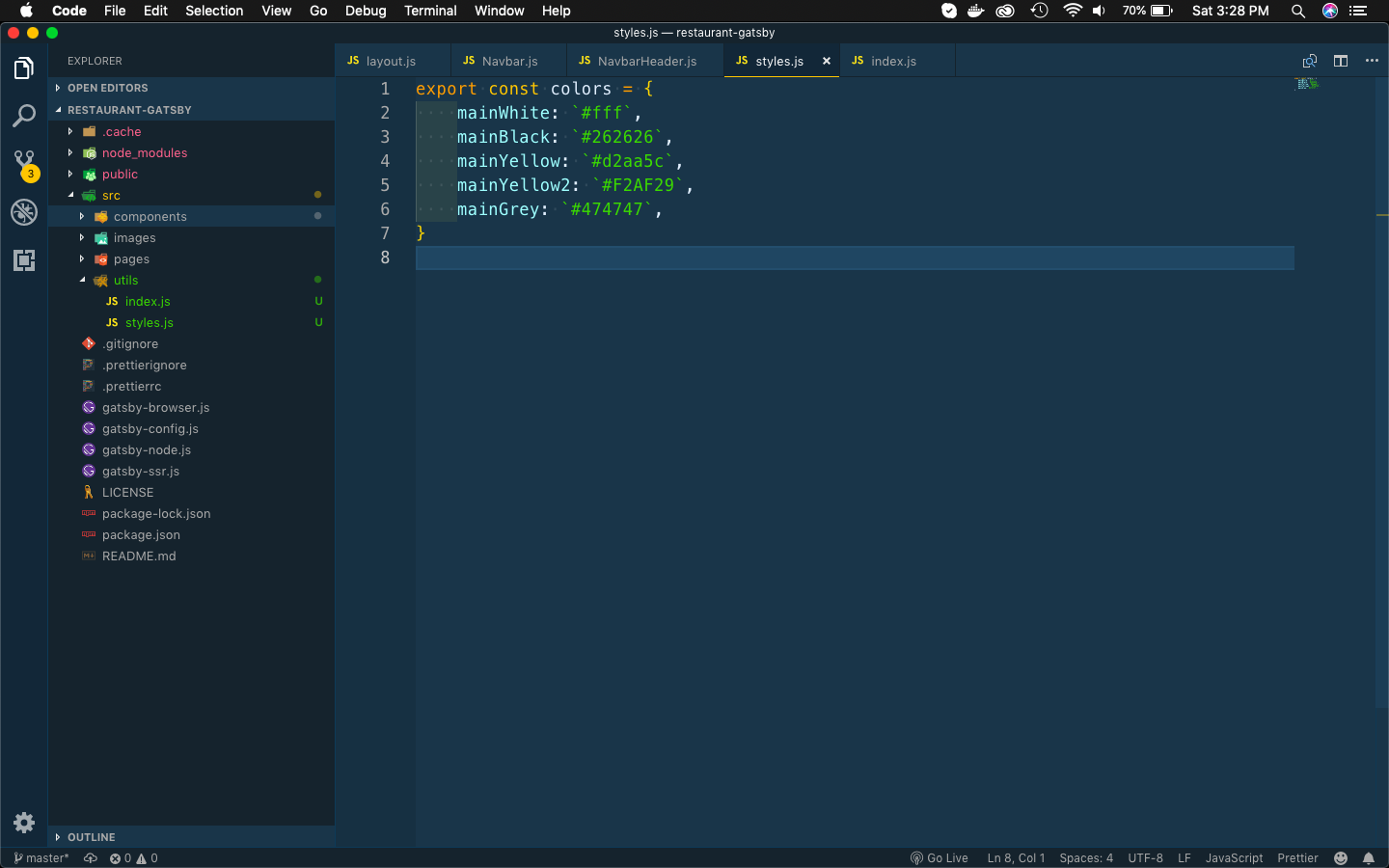The width and height of the screenshot is (1389, 868).
Task: Switch to the NavbarHeader.js tab
Action: tap(645, 61)
